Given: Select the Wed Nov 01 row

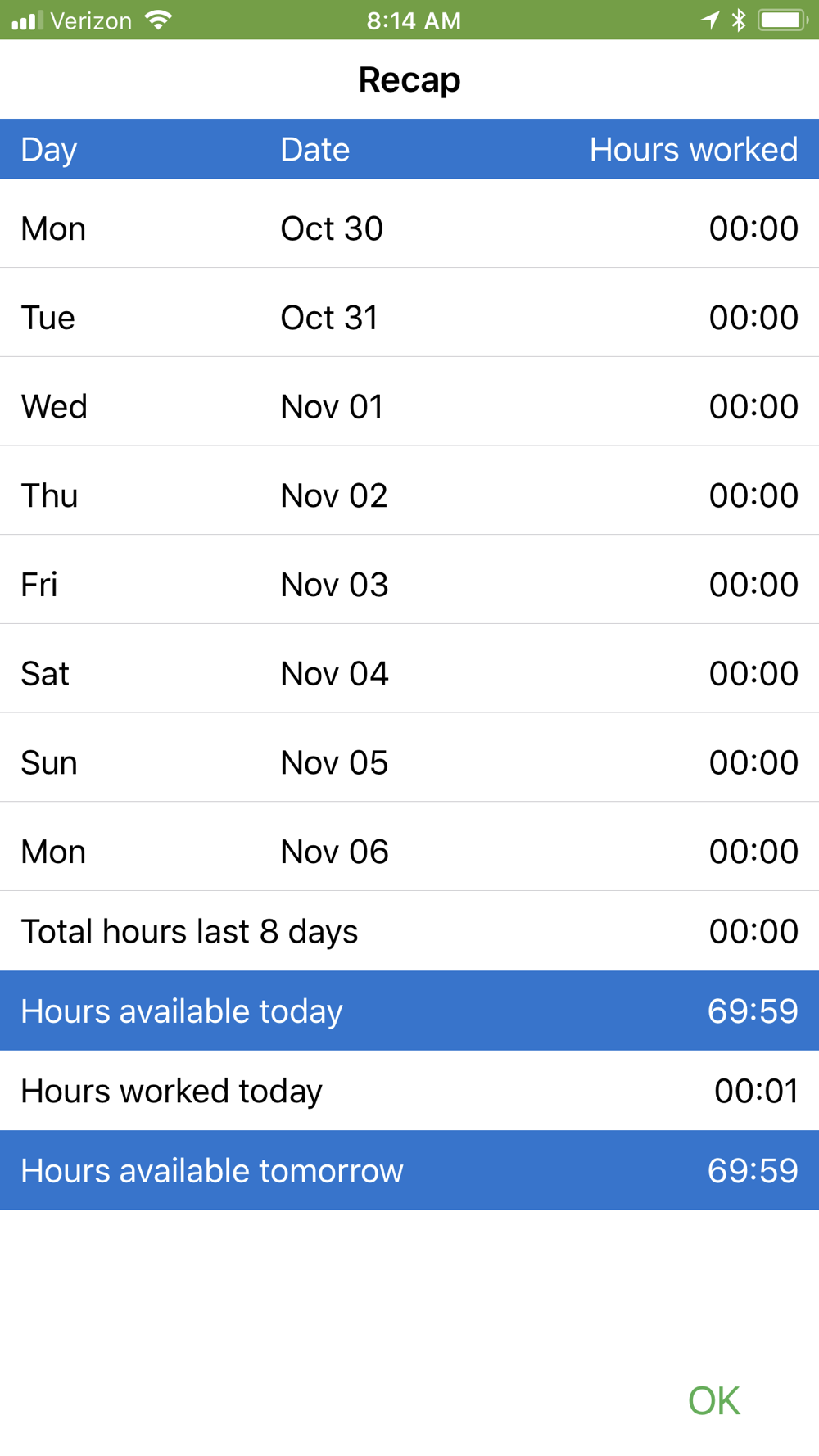Looking at the screenshot, I should click(x=409, y=407).
